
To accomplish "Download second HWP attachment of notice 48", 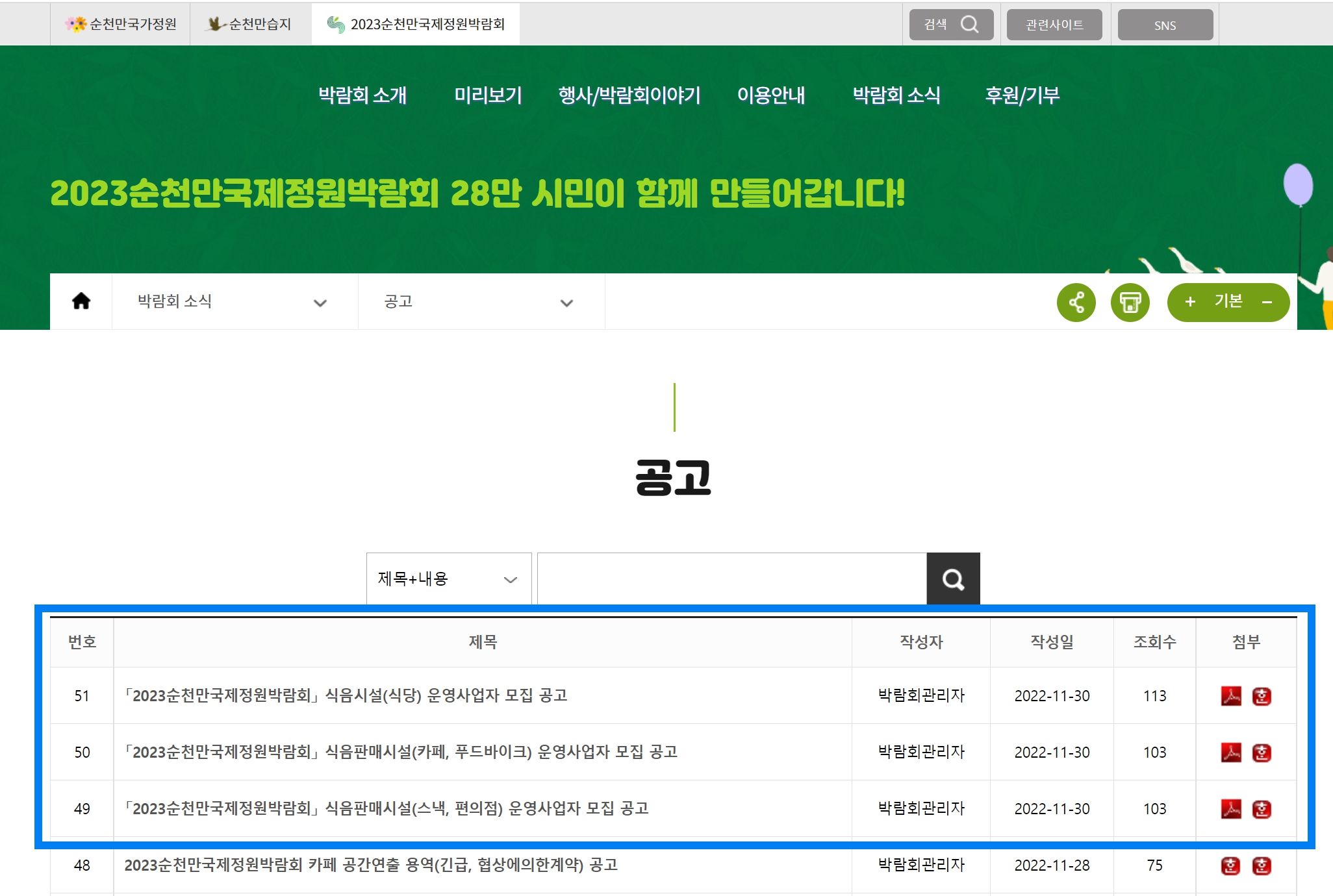I will click(x=1262, y=865).
